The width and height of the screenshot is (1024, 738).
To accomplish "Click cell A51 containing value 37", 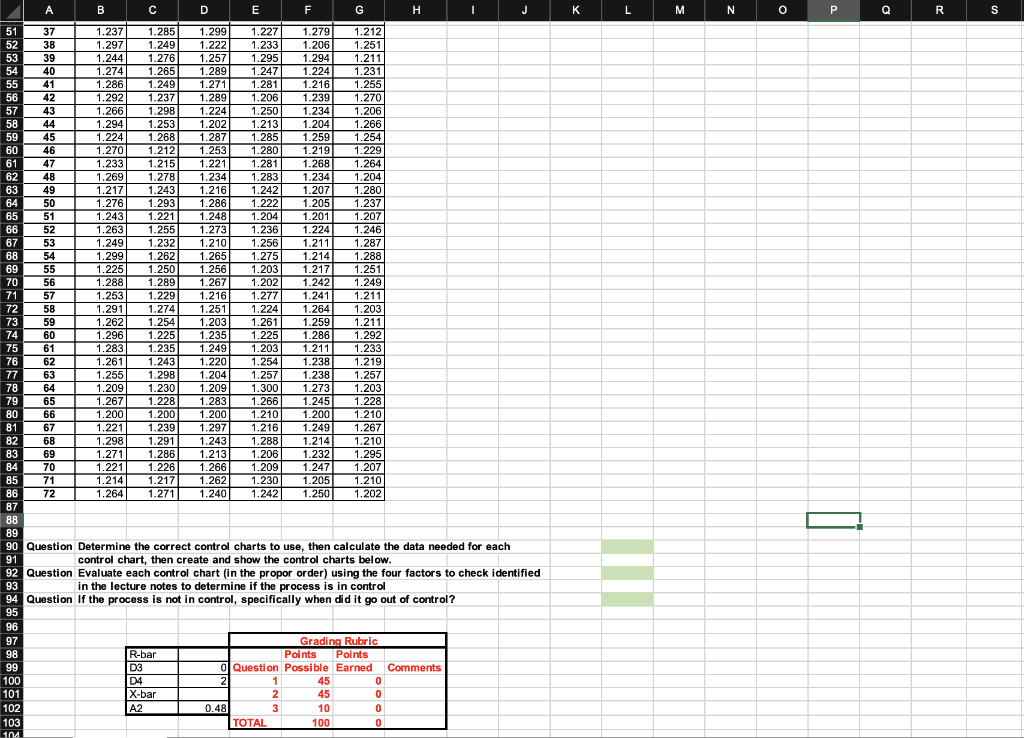I will (49, 31).
